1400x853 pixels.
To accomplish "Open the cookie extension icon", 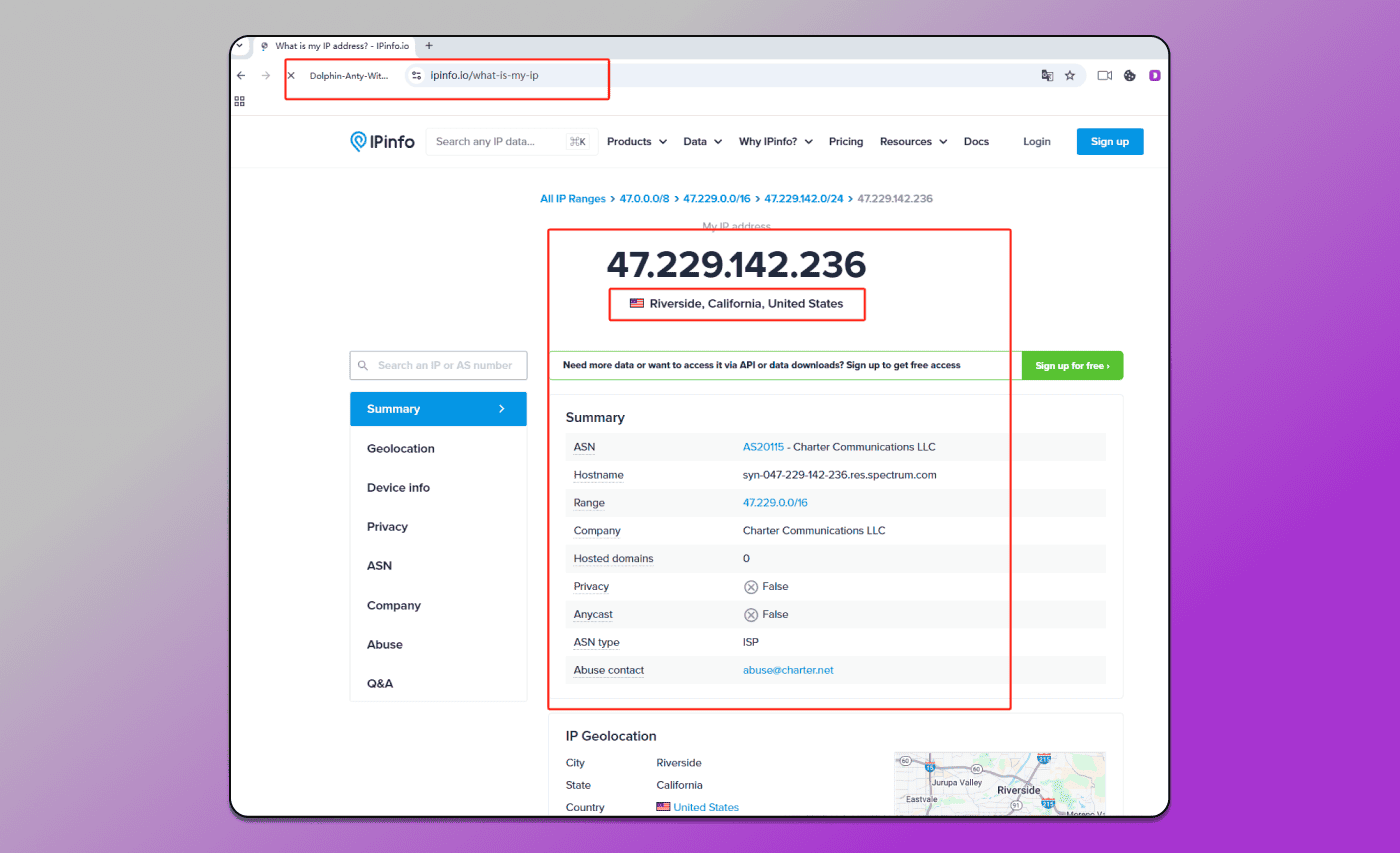I will 1130,75.
